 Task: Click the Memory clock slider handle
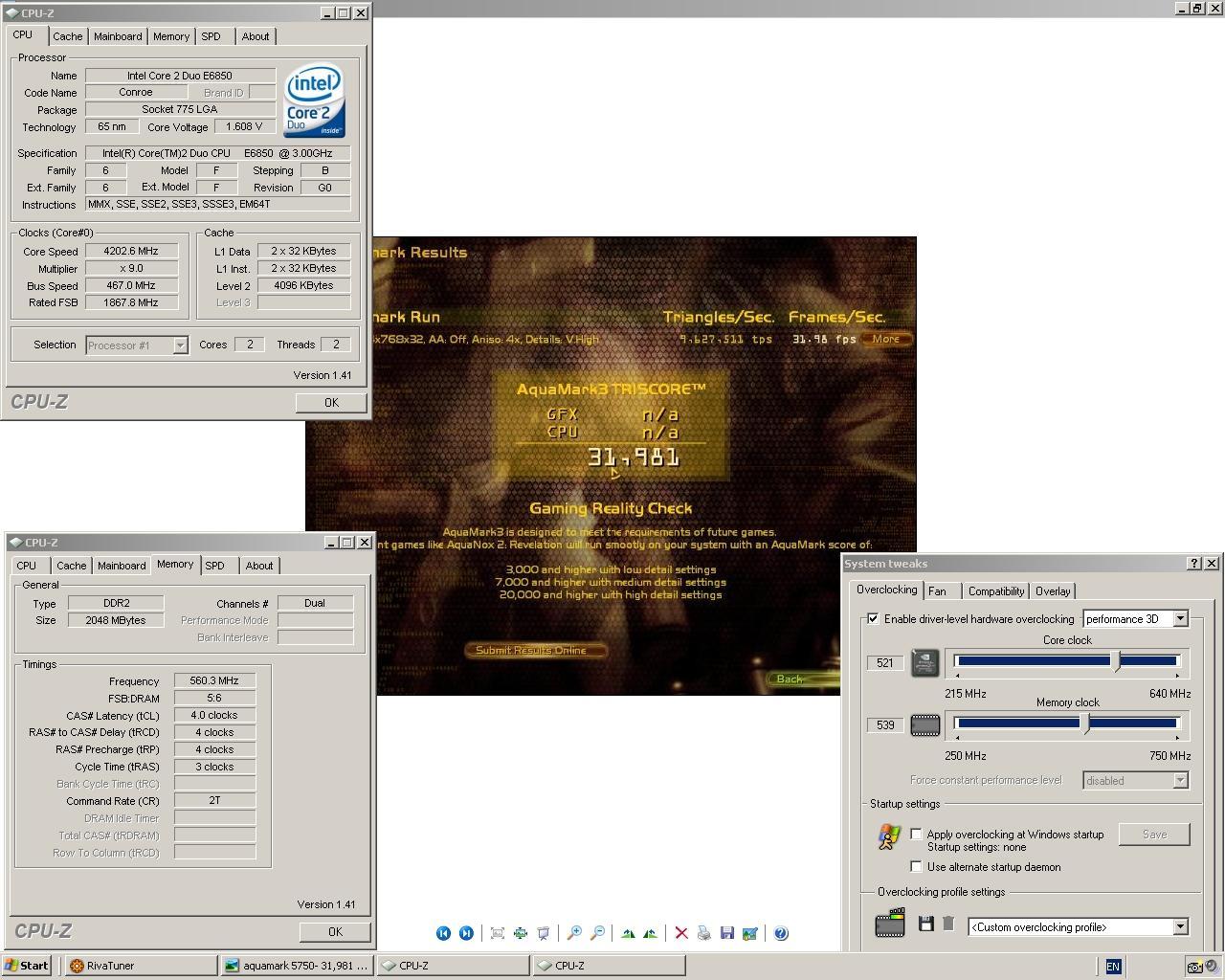(1085, 724)
